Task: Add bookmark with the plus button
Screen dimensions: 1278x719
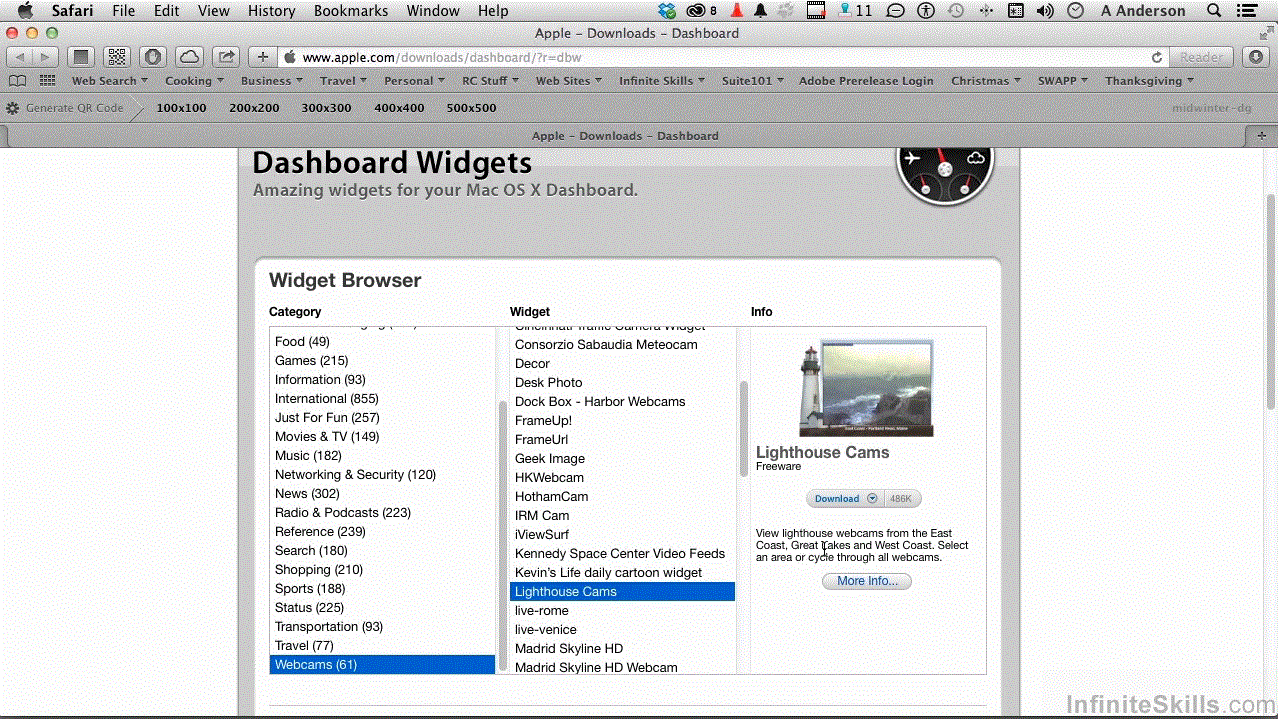Action: click(262, 57)
